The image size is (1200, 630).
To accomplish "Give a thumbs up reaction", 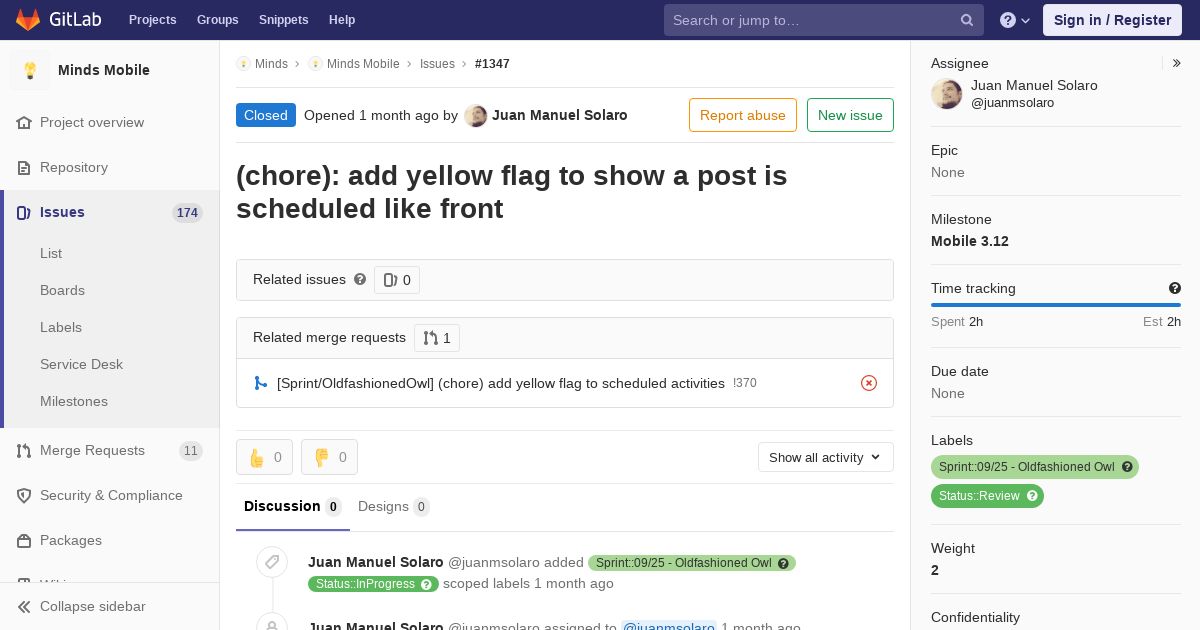I will 264,457.
